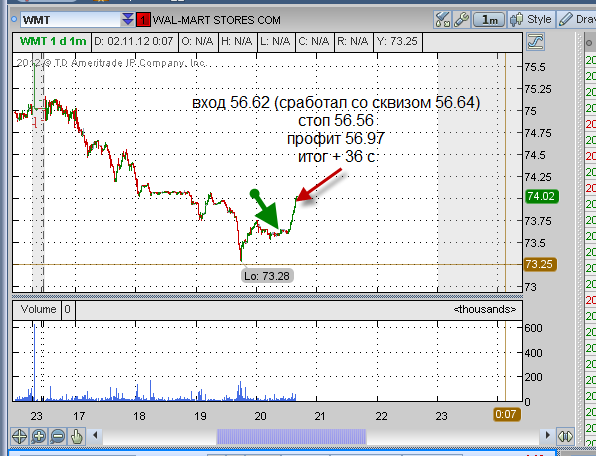Click the chart mode curve icon
The width and height of the screenshot is (596, 456).
[535, 41]
